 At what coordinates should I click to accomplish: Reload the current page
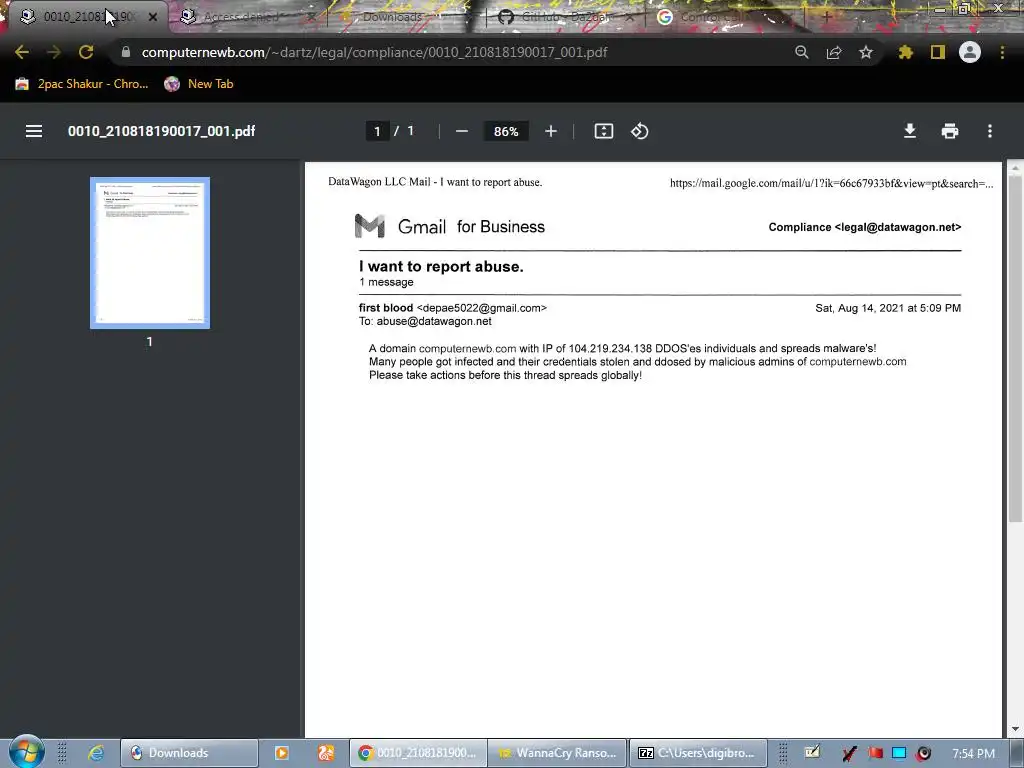tap(86, 52)
